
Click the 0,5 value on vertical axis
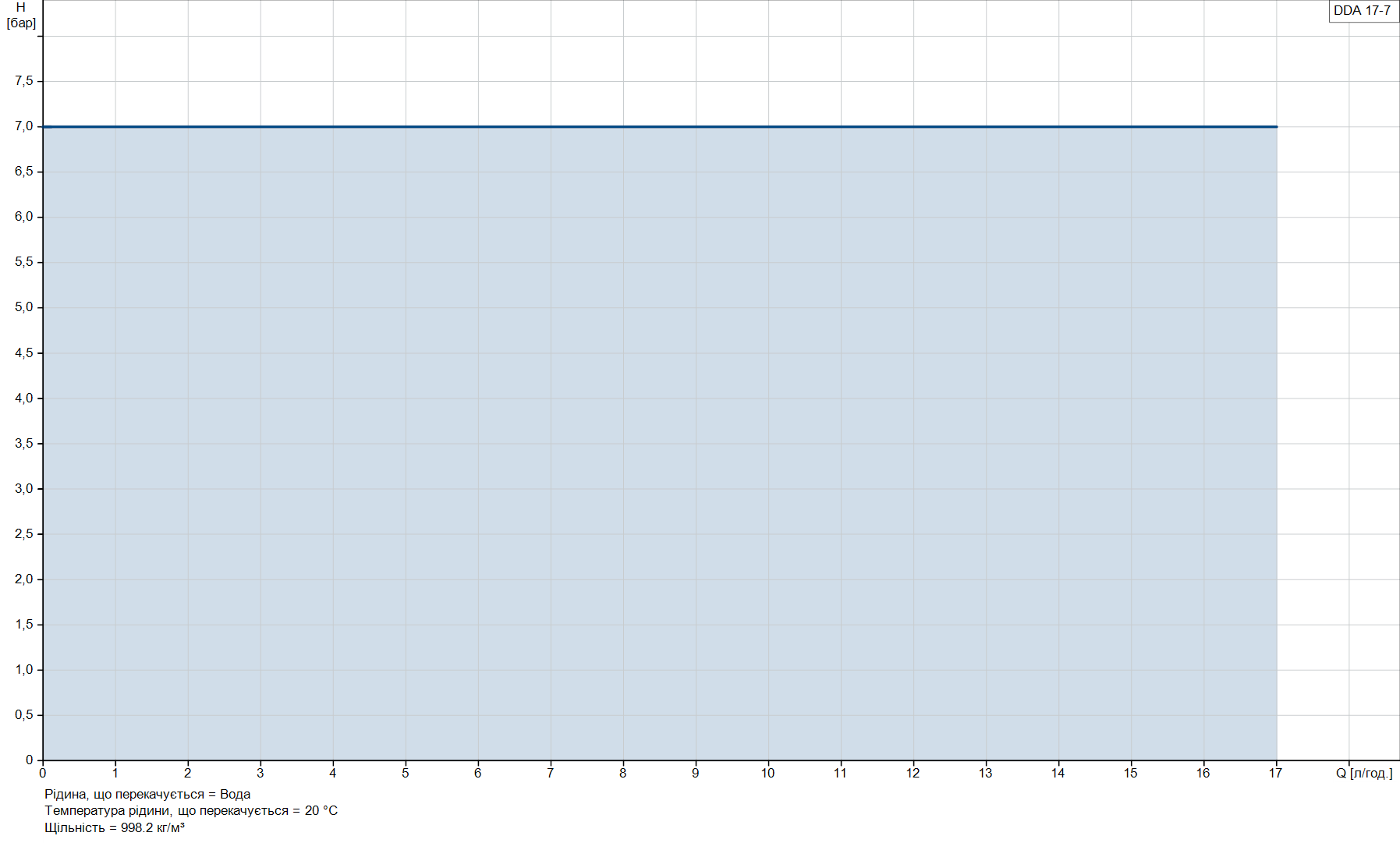click(24, 714)
